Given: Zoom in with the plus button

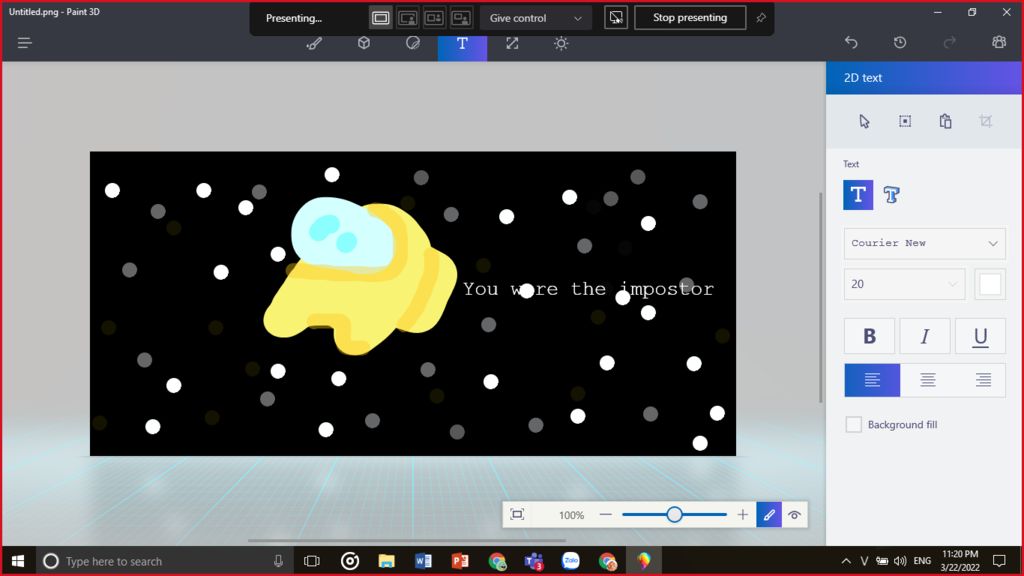Looking at the screenshot, I should point(743,515).
